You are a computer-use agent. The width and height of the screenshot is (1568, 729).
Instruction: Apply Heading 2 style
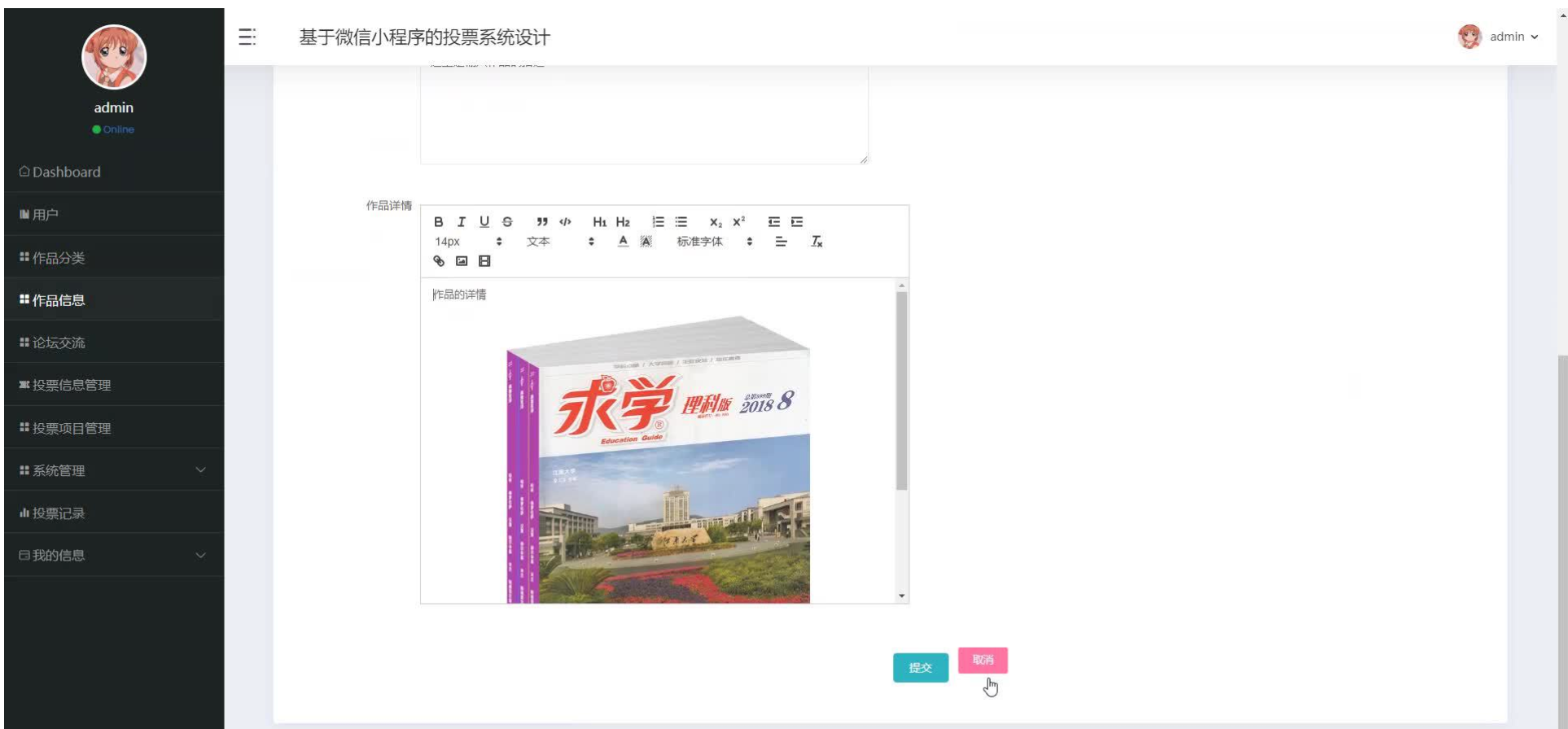[x=623, y=222]
